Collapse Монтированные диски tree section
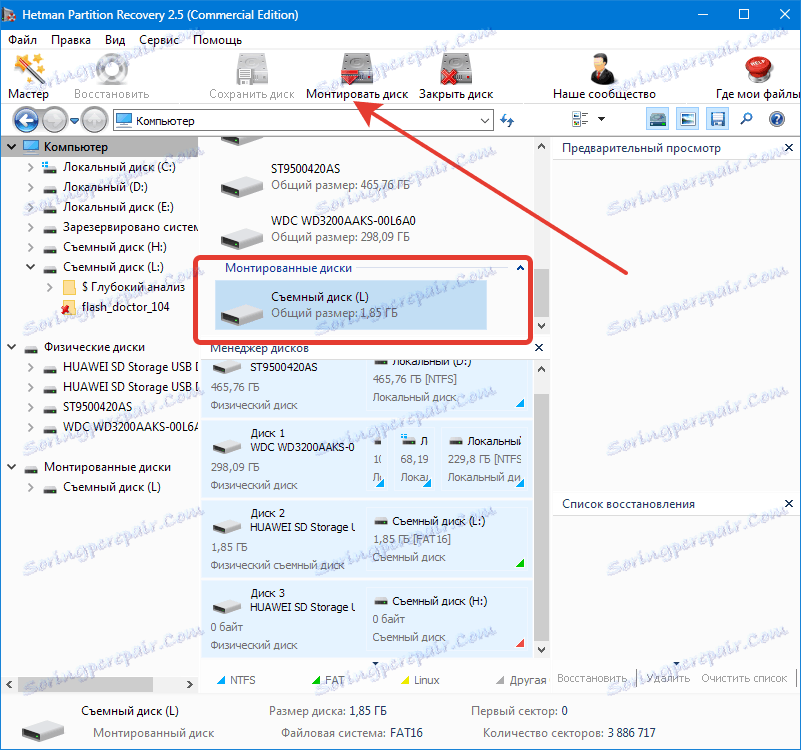This screenshot has height=750, width=801. [x=12, y=467]
